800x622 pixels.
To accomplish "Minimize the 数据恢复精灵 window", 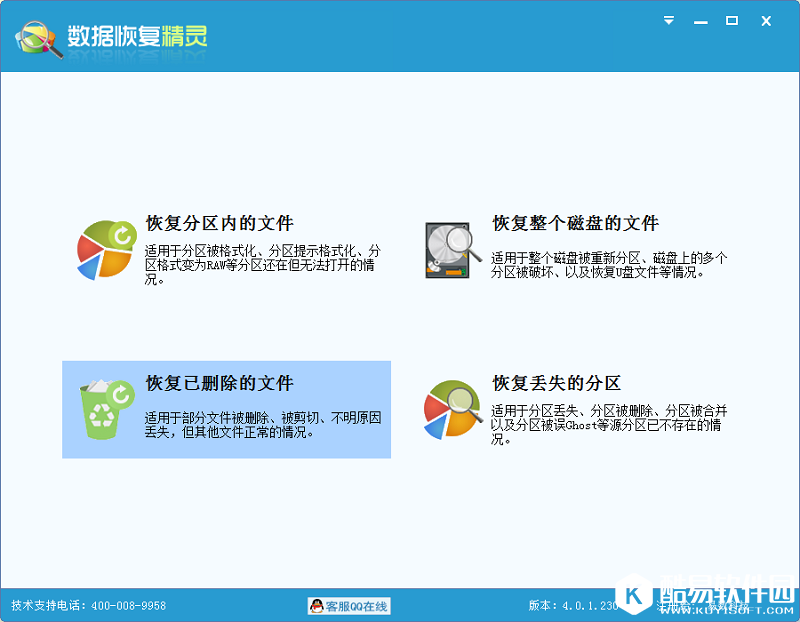I will pyautogui.click(x=700, y=19).
